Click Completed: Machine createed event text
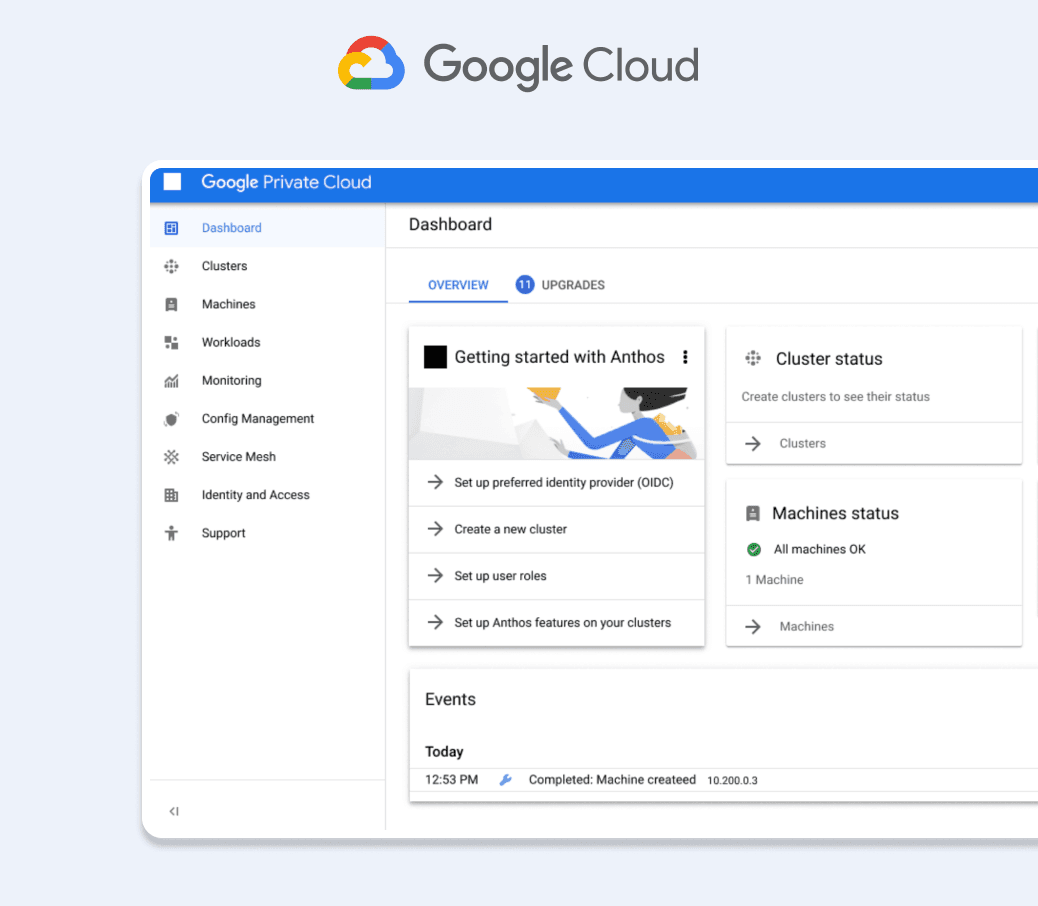 (x=612, y=780)
